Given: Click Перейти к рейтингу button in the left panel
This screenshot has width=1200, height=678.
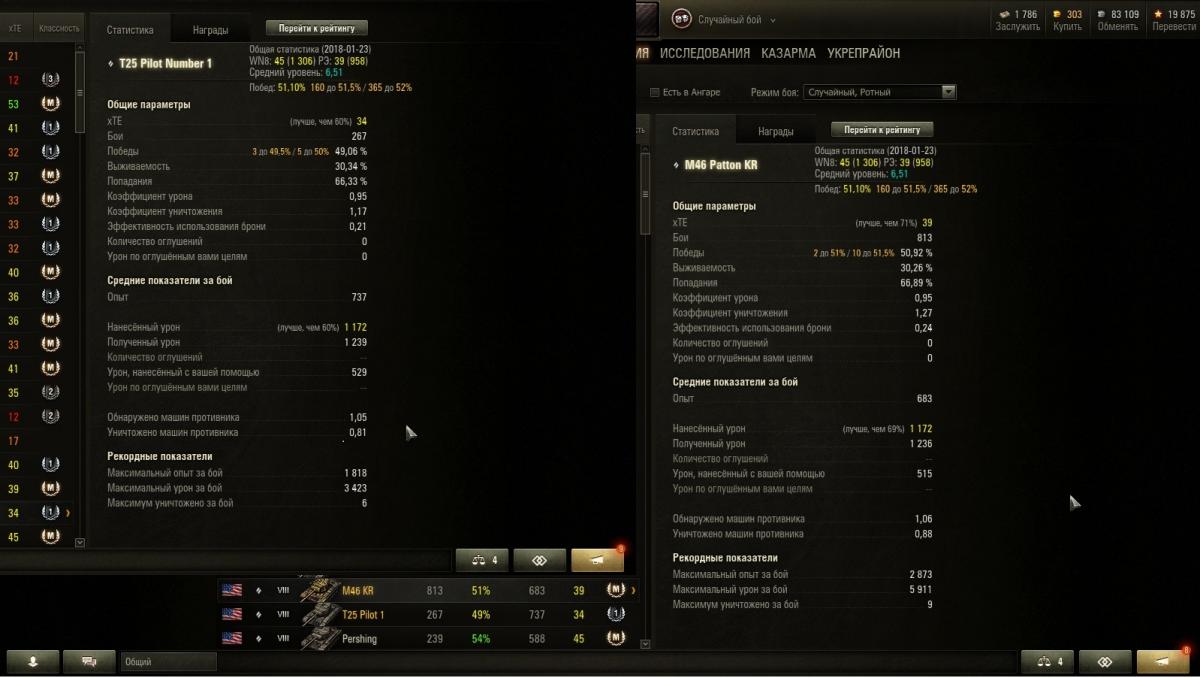Looking at the screenshot, I should point(317,28).
